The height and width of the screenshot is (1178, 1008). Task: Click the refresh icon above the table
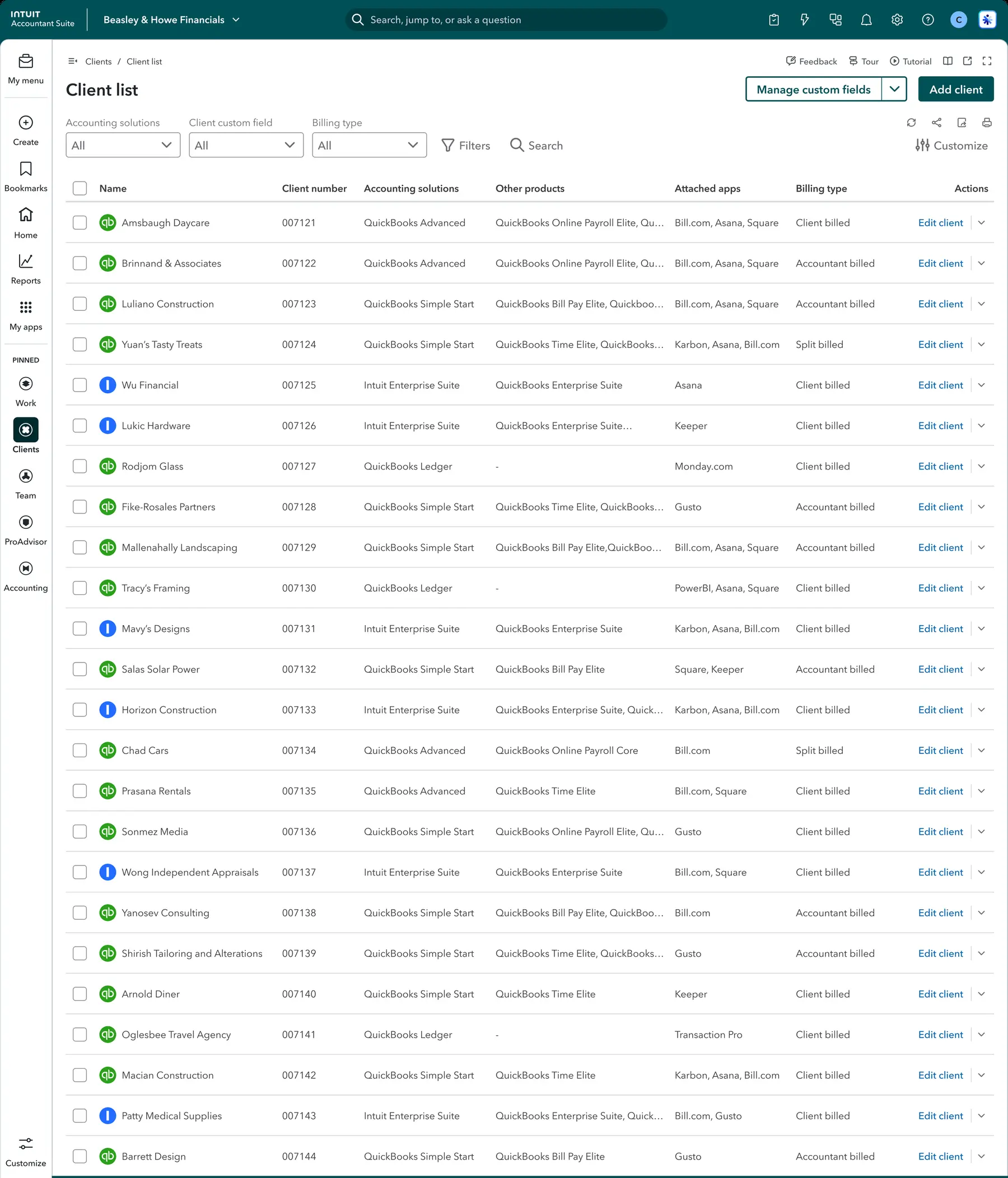[x=911, y=122]
